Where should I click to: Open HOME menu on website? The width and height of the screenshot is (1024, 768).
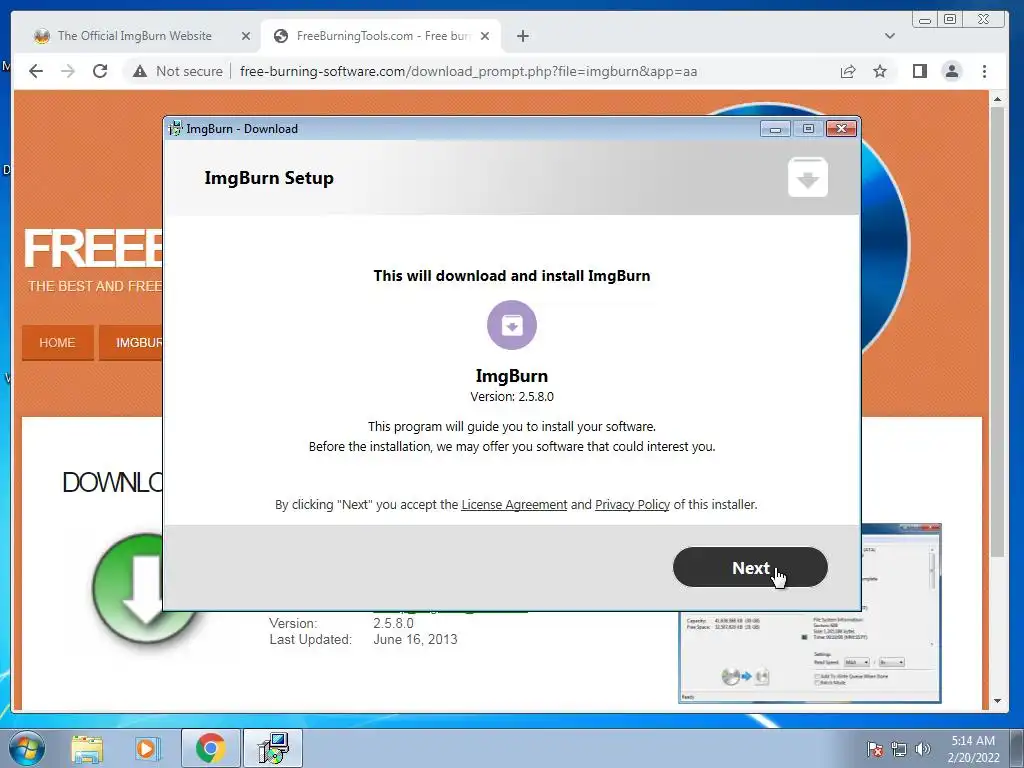coord(57,342)
